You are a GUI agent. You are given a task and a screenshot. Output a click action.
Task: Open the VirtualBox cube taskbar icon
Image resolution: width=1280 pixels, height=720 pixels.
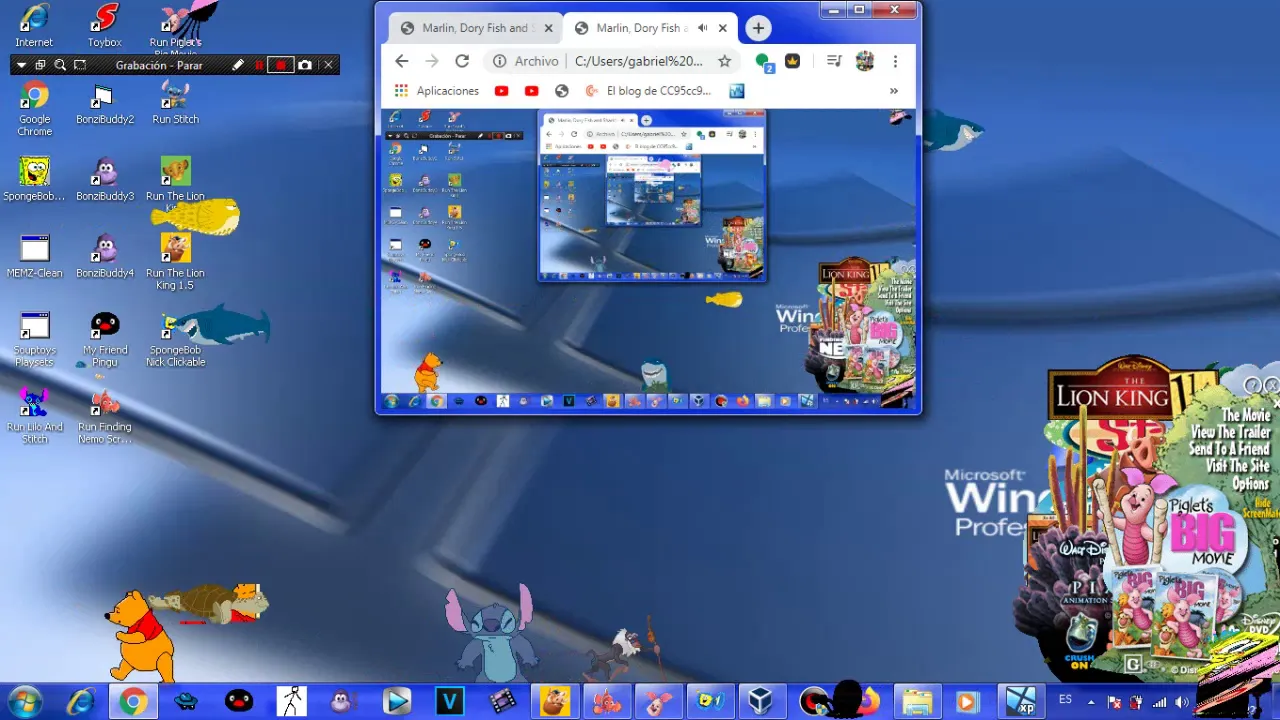coord(762,701)
